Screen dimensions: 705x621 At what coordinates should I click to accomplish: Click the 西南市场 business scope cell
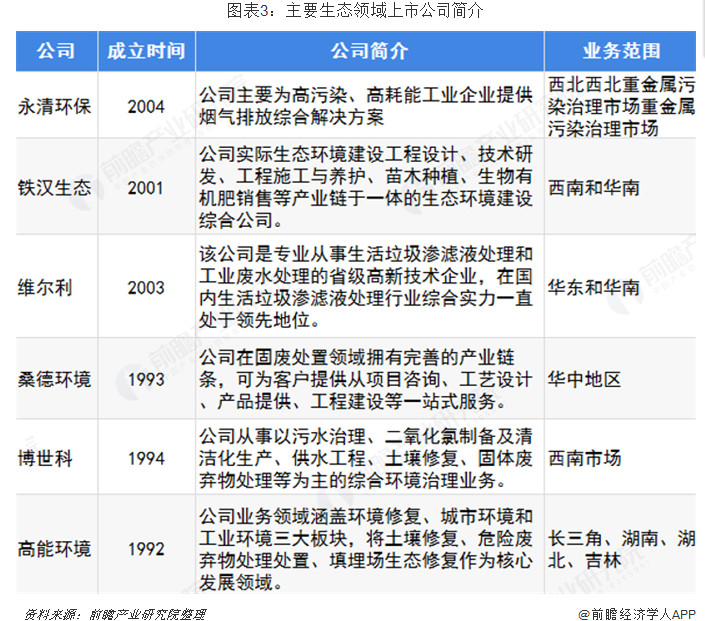pyautogui.click(x=585, y=458)
